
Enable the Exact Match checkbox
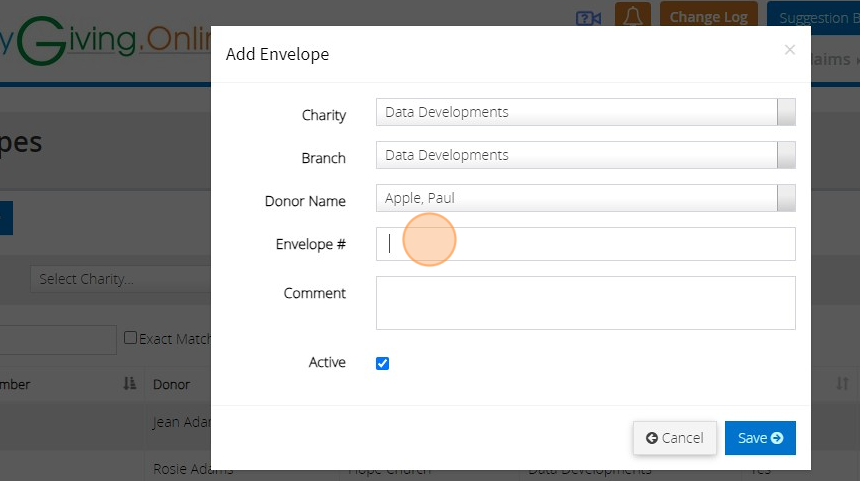click(x=130, y=338)
